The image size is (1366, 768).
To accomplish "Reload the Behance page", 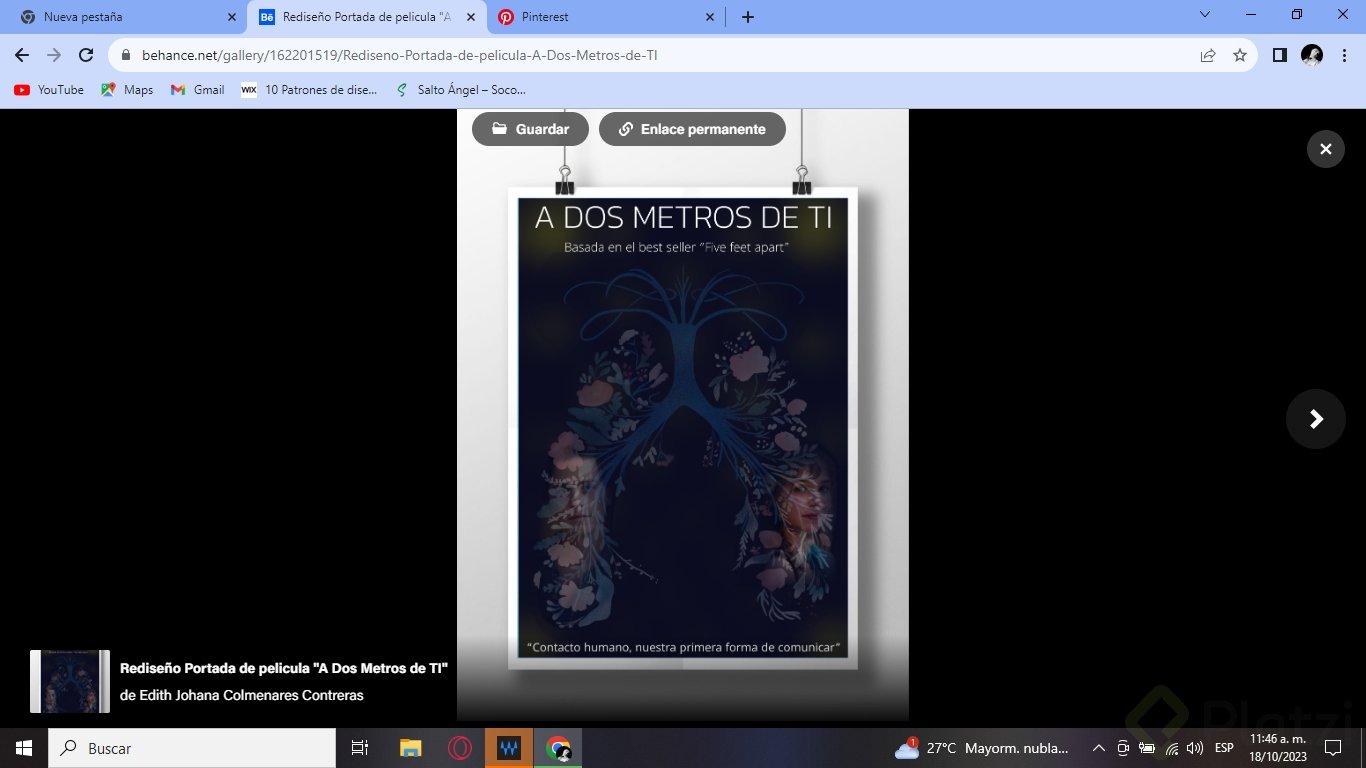I will 86,56.
